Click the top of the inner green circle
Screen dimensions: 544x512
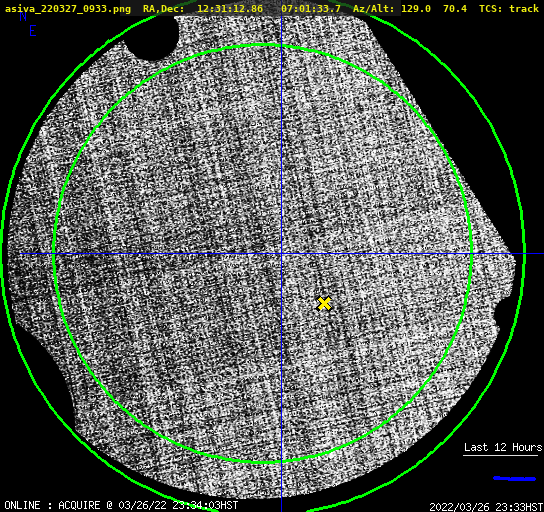click(x=263, y=45)
